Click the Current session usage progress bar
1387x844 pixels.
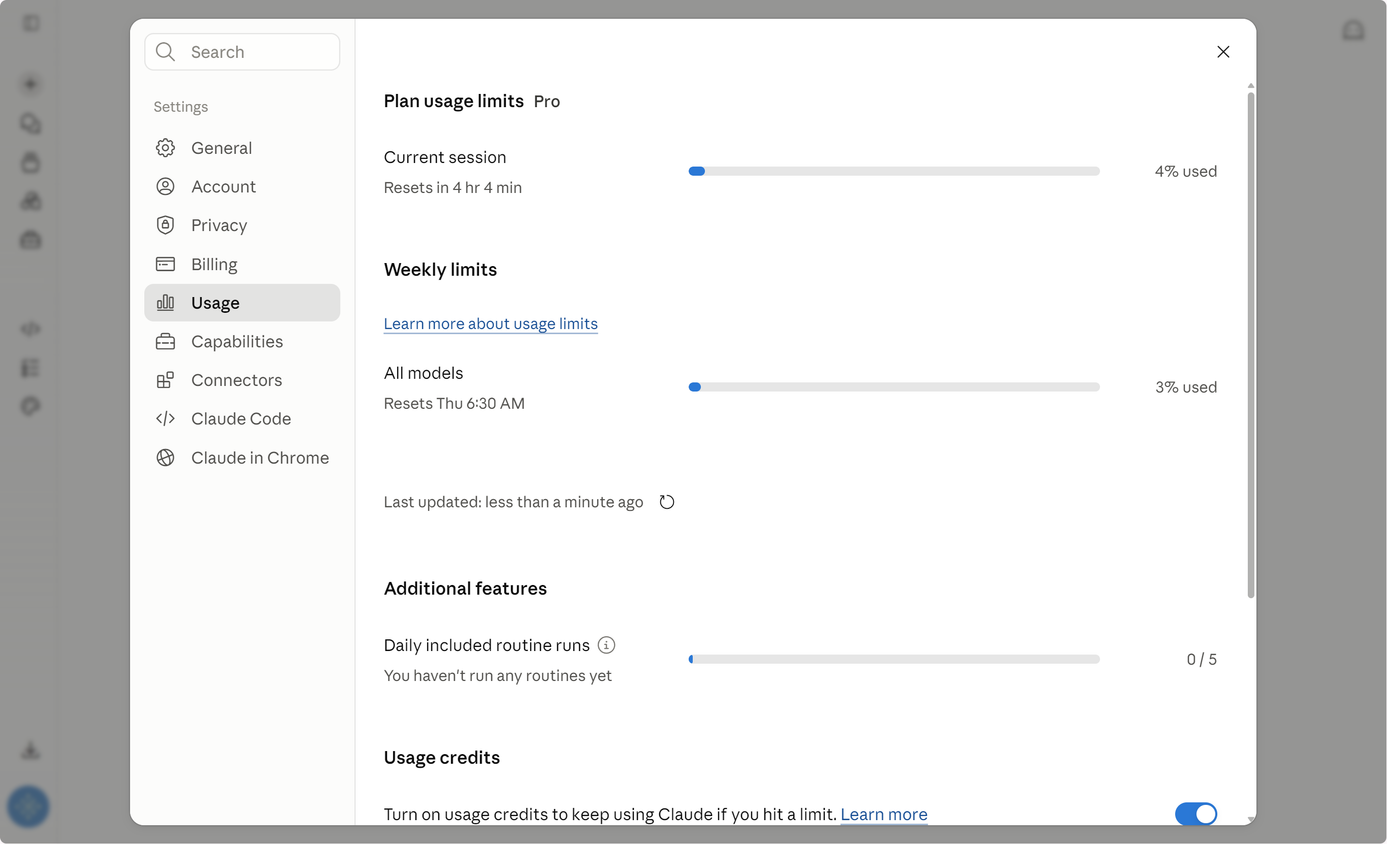[x=894, y=171]
